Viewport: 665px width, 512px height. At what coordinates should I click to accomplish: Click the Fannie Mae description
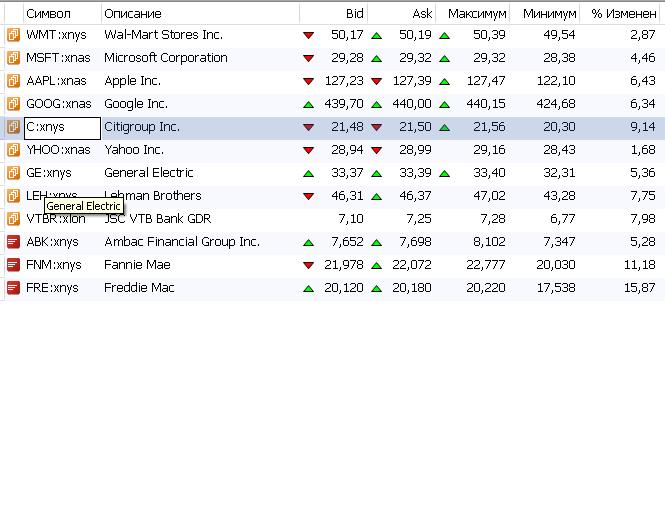(137, 265)
